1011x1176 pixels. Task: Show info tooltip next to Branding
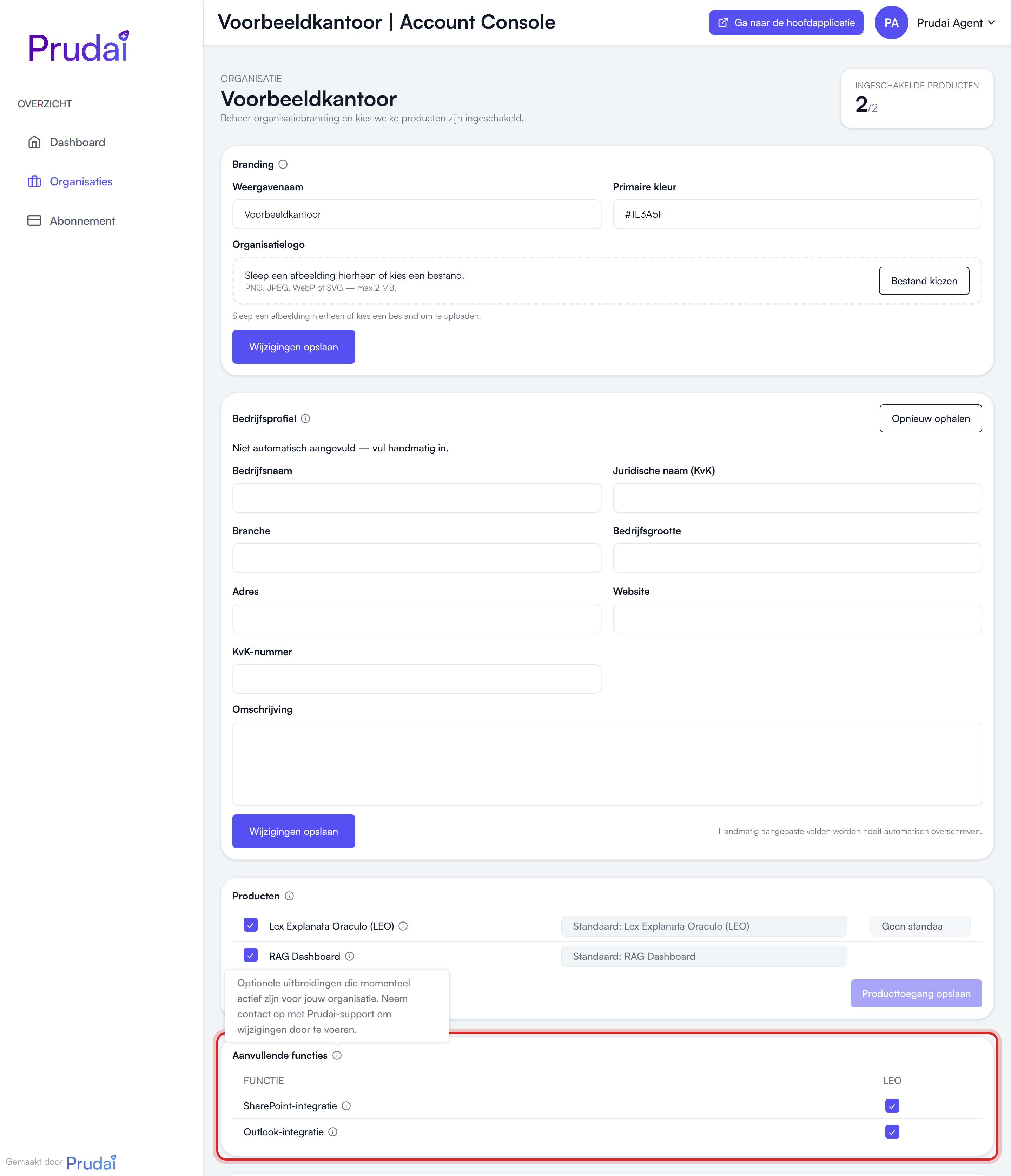[283, 165]
